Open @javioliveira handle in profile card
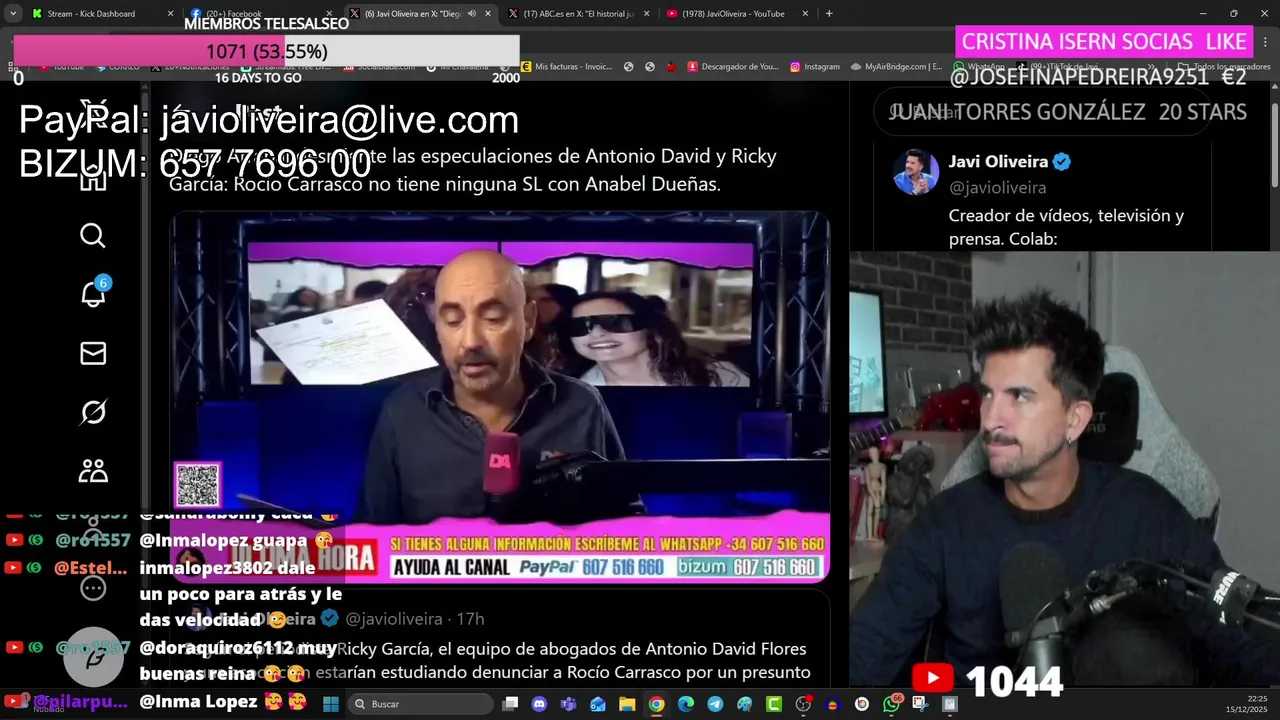 tap(997, 188)
